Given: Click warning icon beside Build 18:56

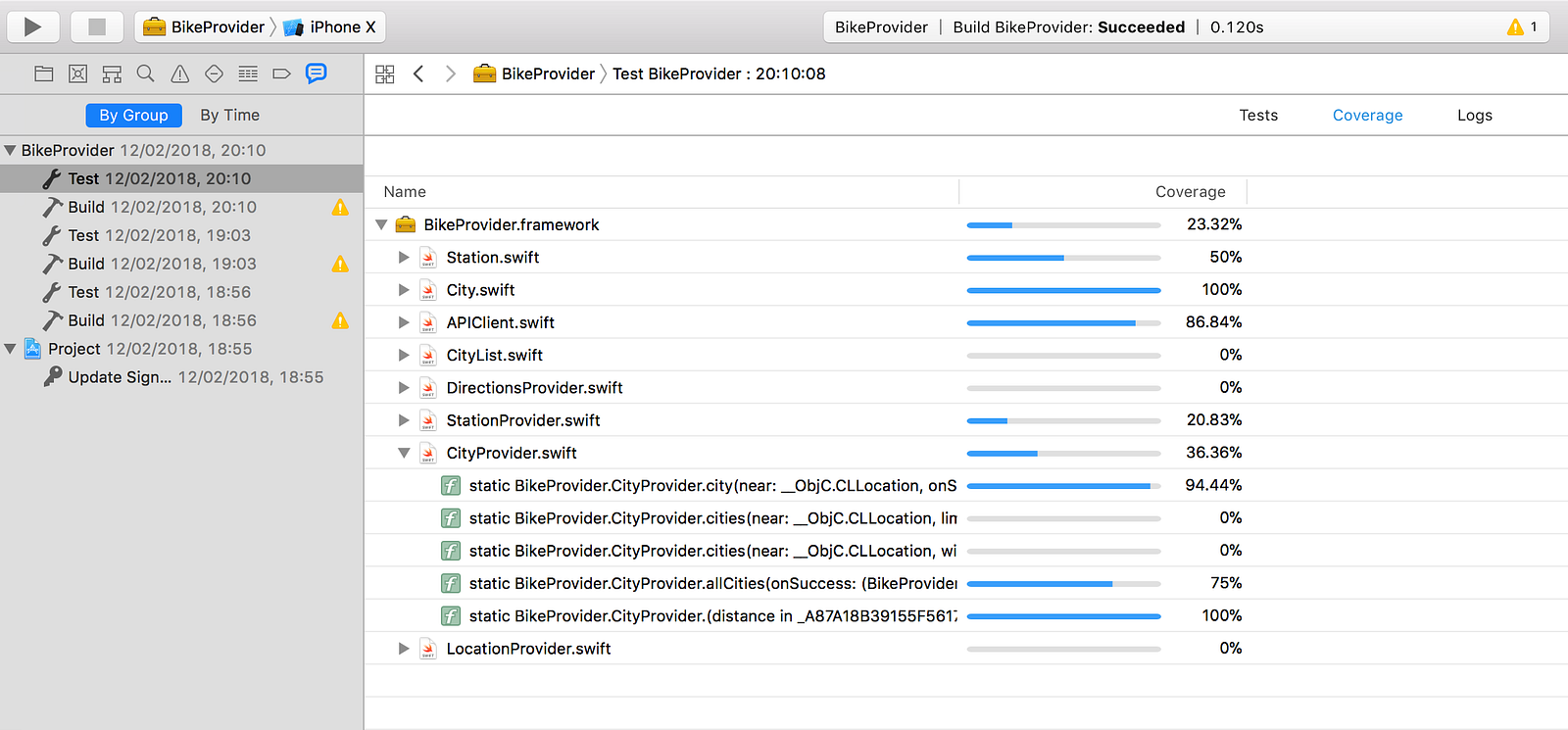Looking at the screenshot, I should point(340,320).
